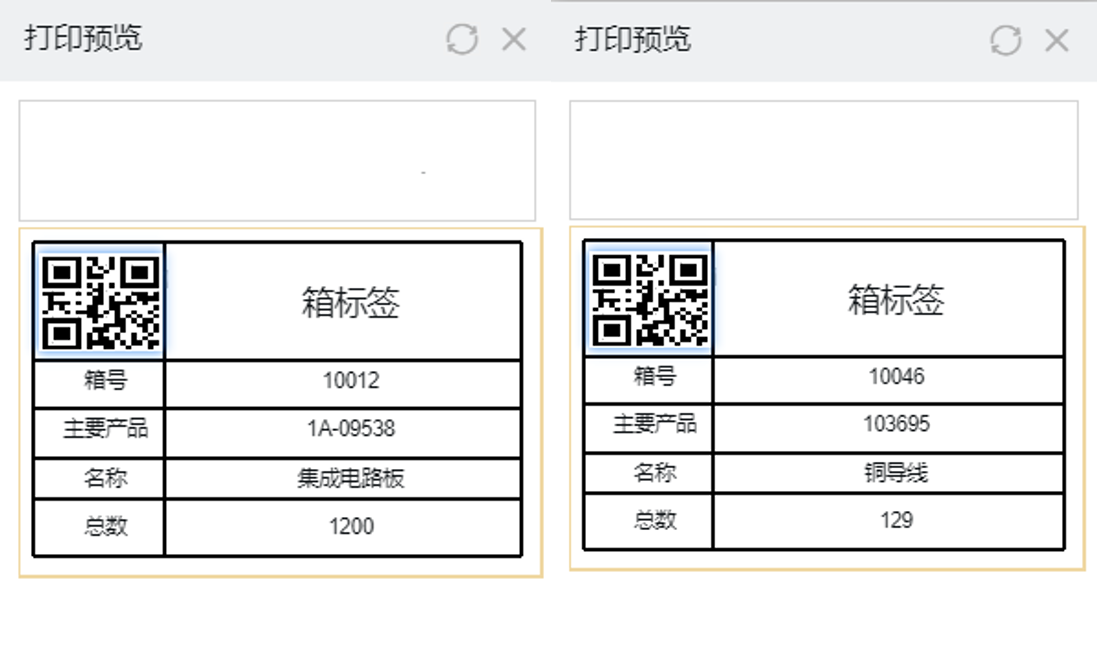
Task: Close the left print preview panel
Action: click(x=514, y=39)
